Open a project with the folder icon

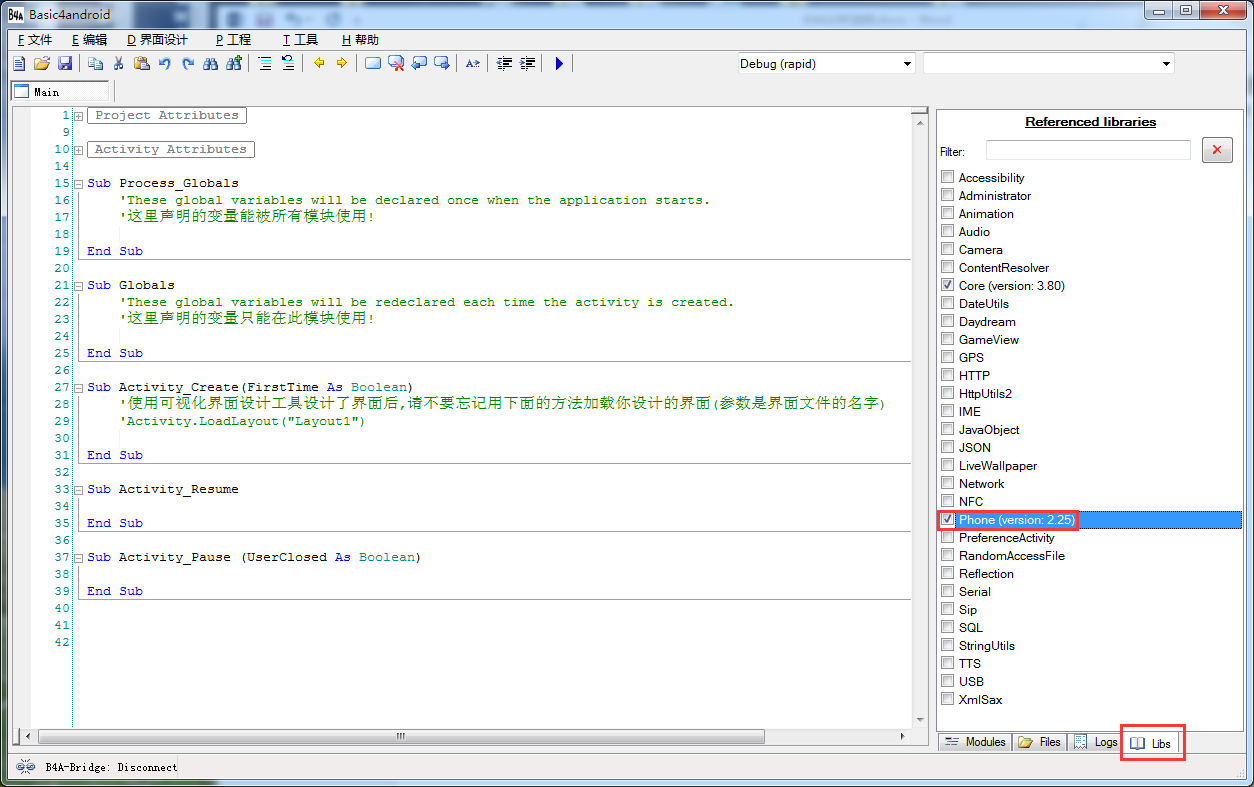point(42,64)
